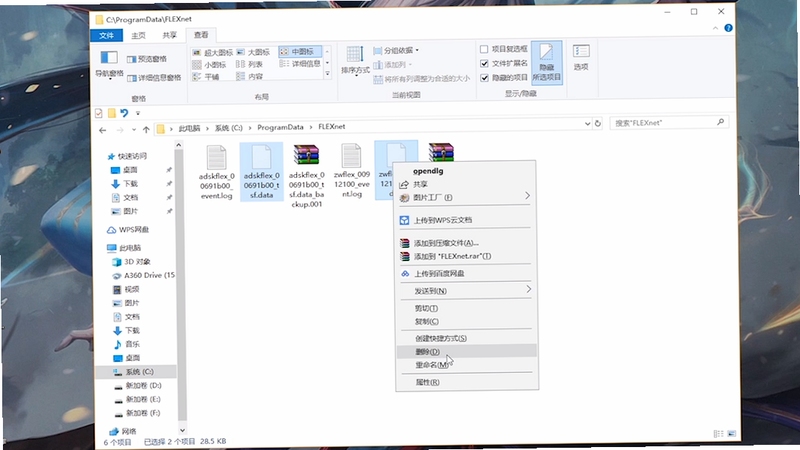The image size is (800, 450).
Task: Select tiles (平铺) layout
Action: coord(206,77)
